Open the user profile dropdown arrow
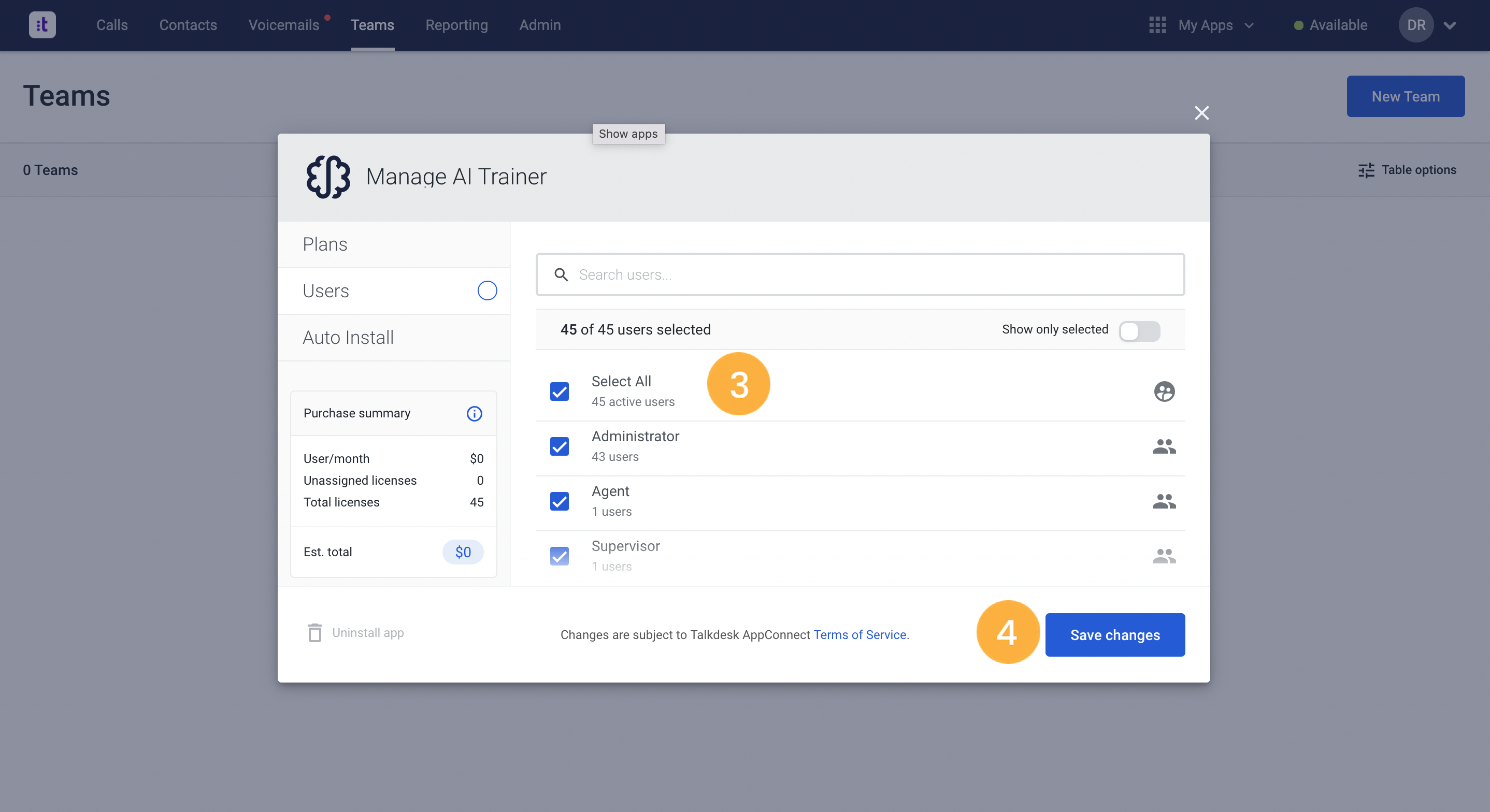Image resolution: width=1490 pixels, height=812 pixels. [x=1450, y=25]
